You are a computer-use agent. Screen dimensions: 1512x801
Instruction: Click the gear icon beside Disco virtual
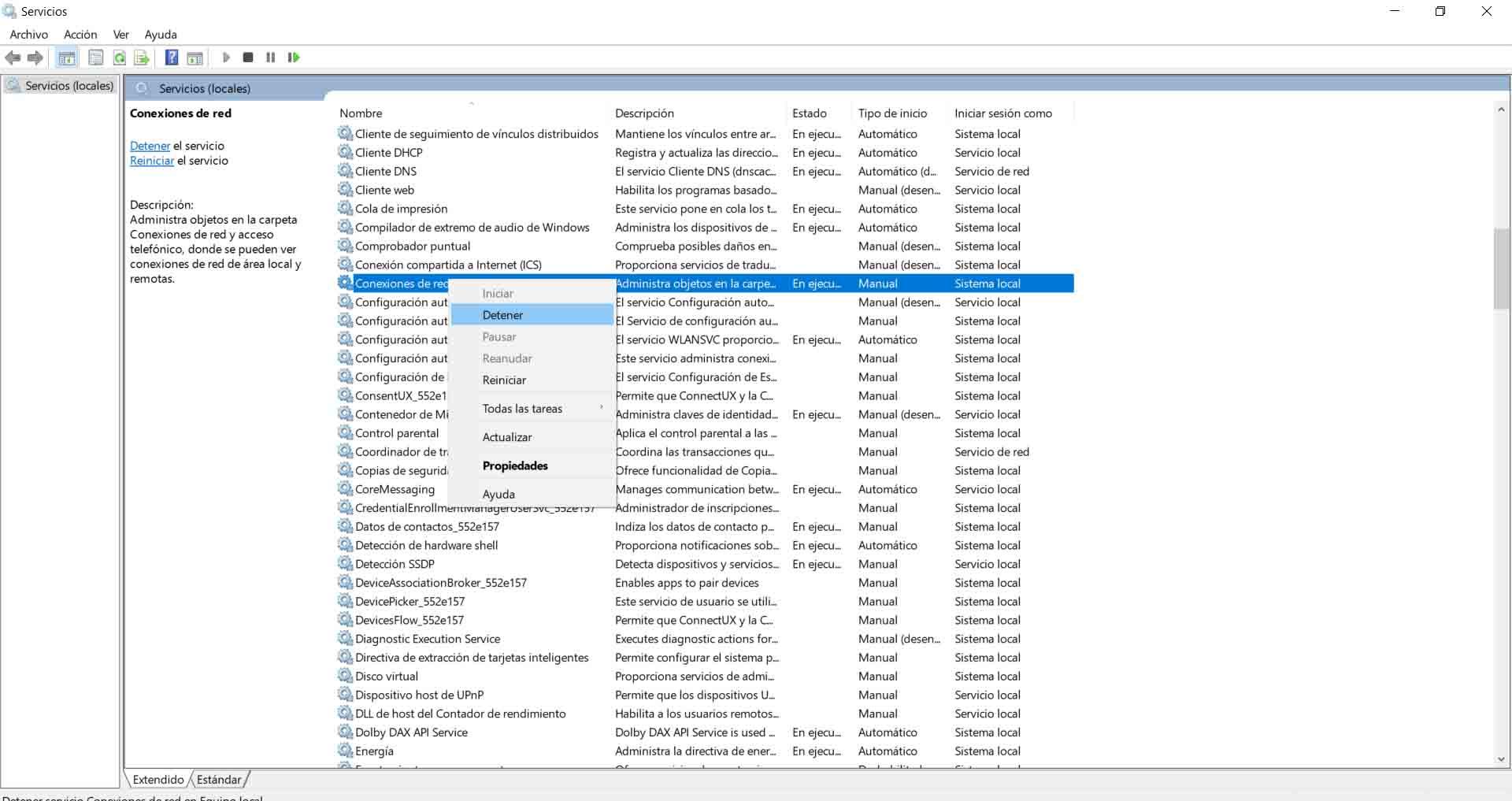(345, 676)
